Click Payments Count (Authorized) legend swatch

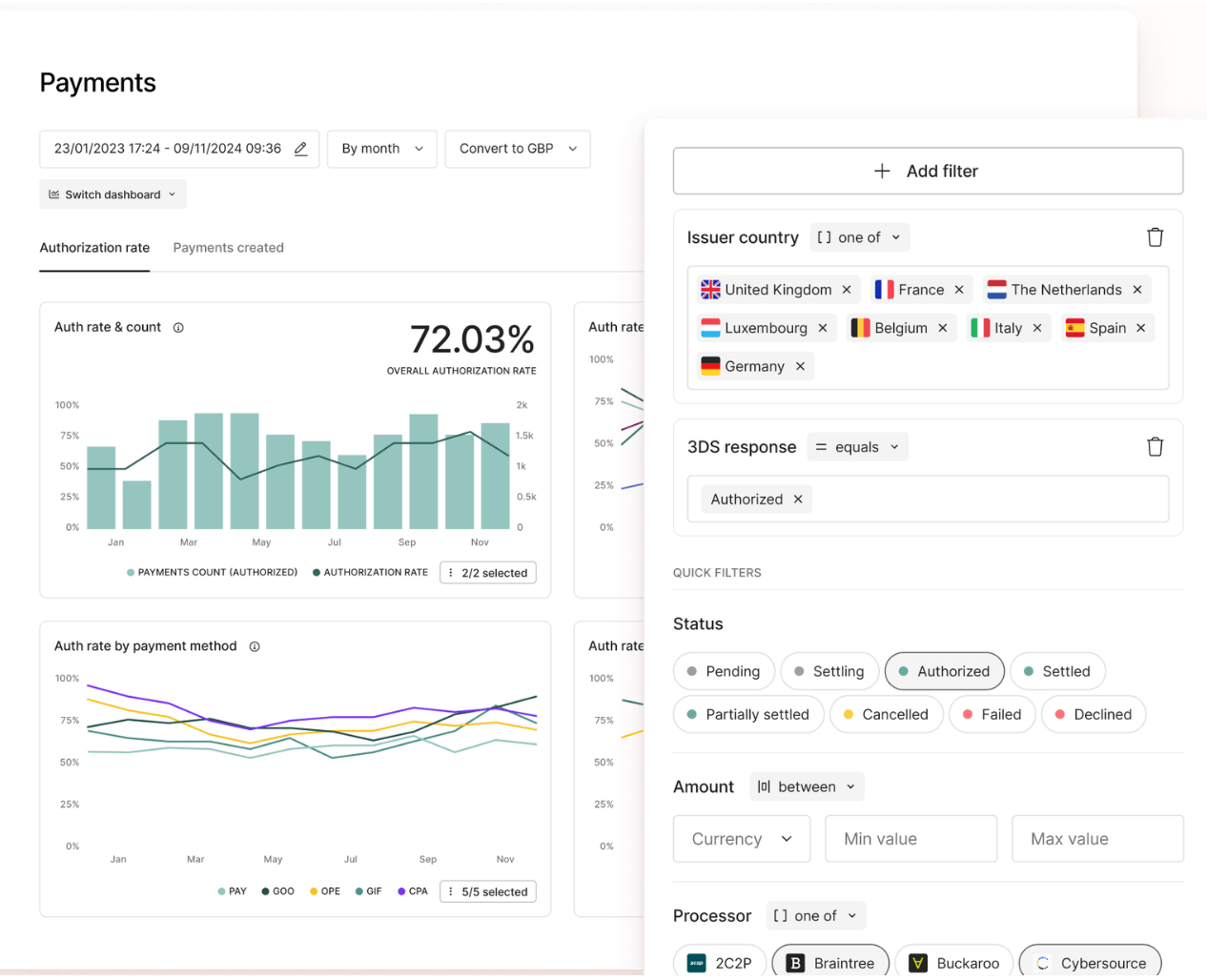[131, 573]
